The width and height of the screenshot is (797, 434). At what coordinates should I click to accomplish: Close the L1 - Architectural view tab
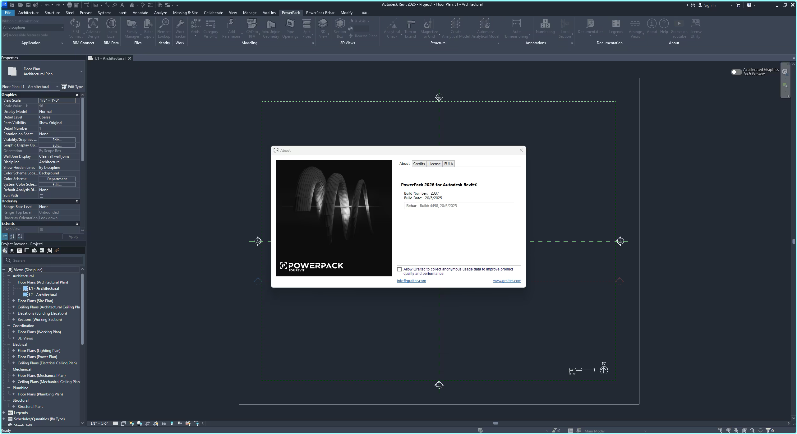pyautogui.click(x=130, y=58)
